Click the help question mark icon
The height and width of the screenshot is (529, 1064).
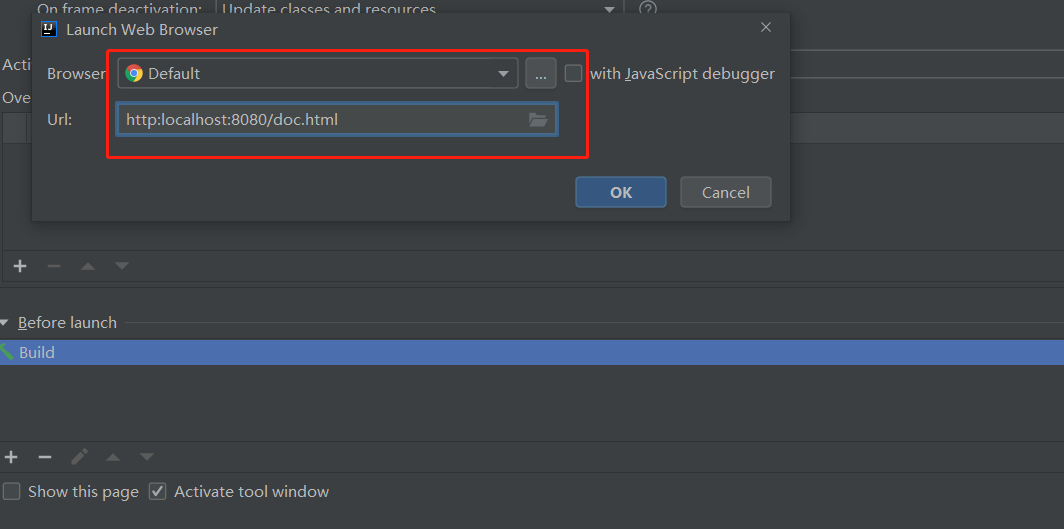pyautogui.click(x=648, y=8)
